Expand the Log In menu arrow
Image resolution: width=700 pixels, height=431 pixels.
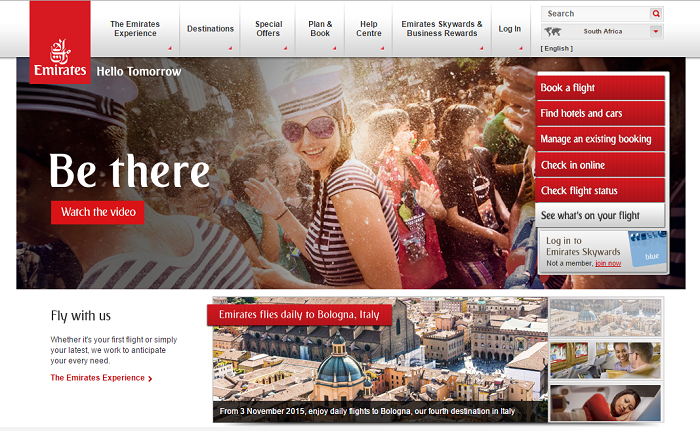[521, 48]
